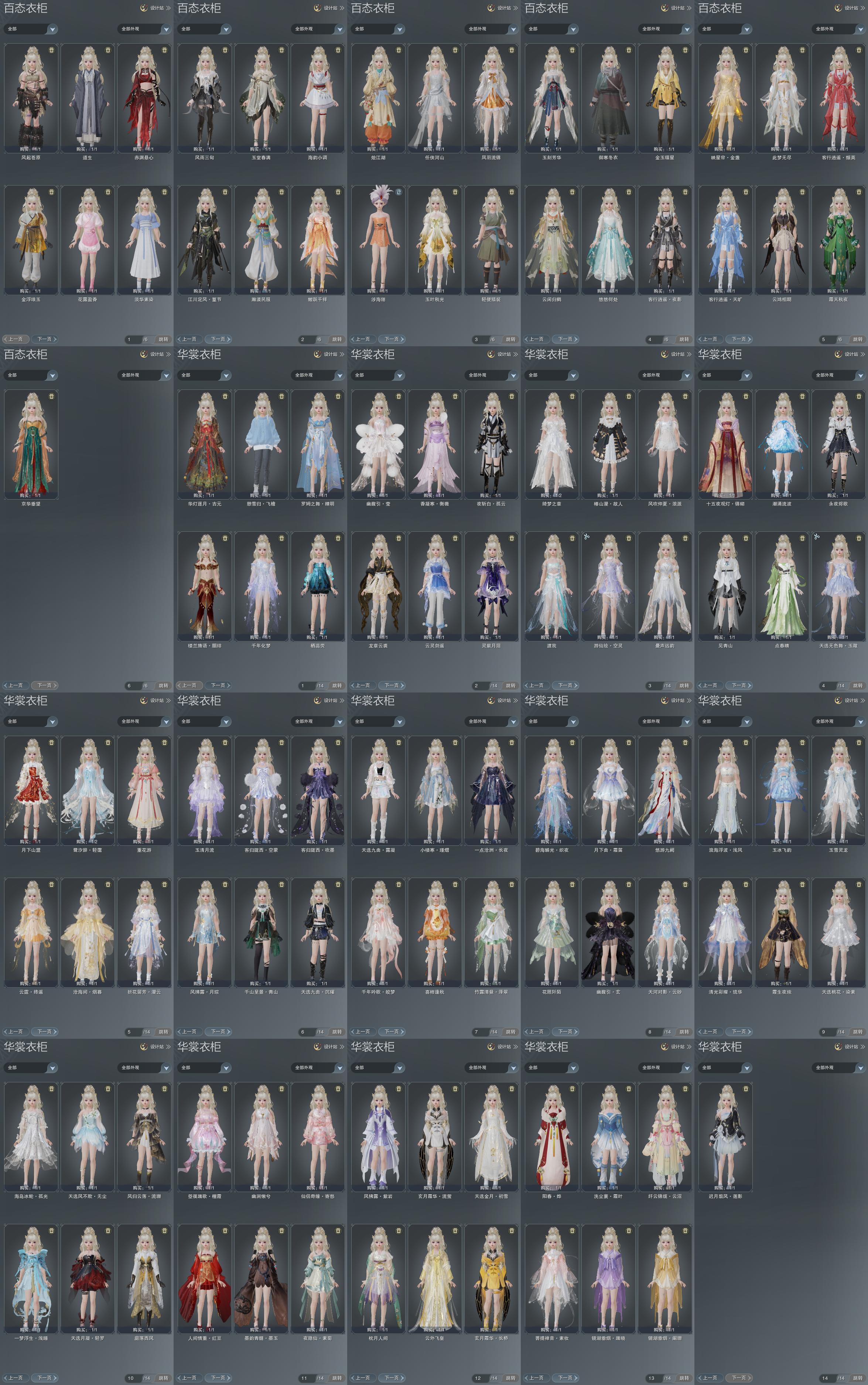Delete the 赤渊悬心 outfit via trash icon
Viewport: 868px width, 1385px height.
[164, 50]
